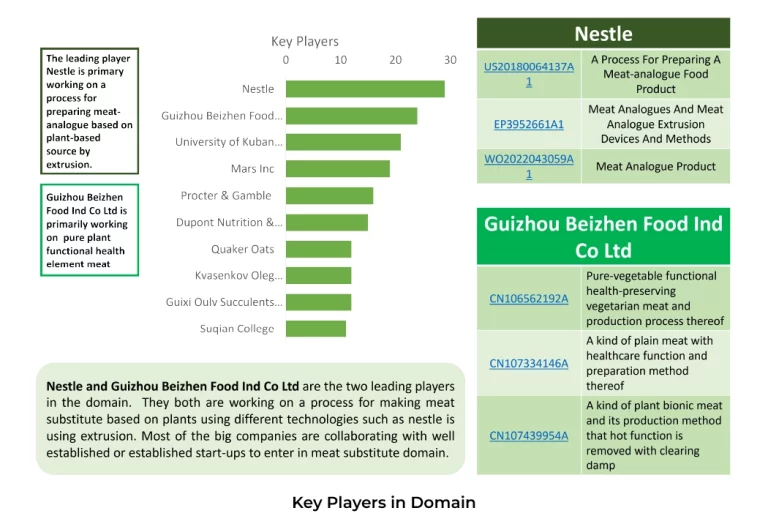
Task: Click the Guizhou Beizhen green-bordered text box
Action: [90, 230]
